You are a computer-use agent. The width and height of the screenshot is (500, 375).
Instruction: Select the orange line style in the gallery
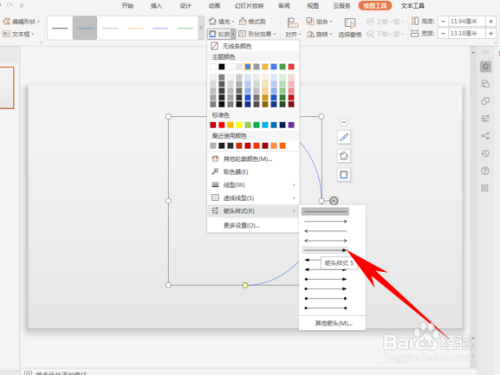click(x=135, y=28)
